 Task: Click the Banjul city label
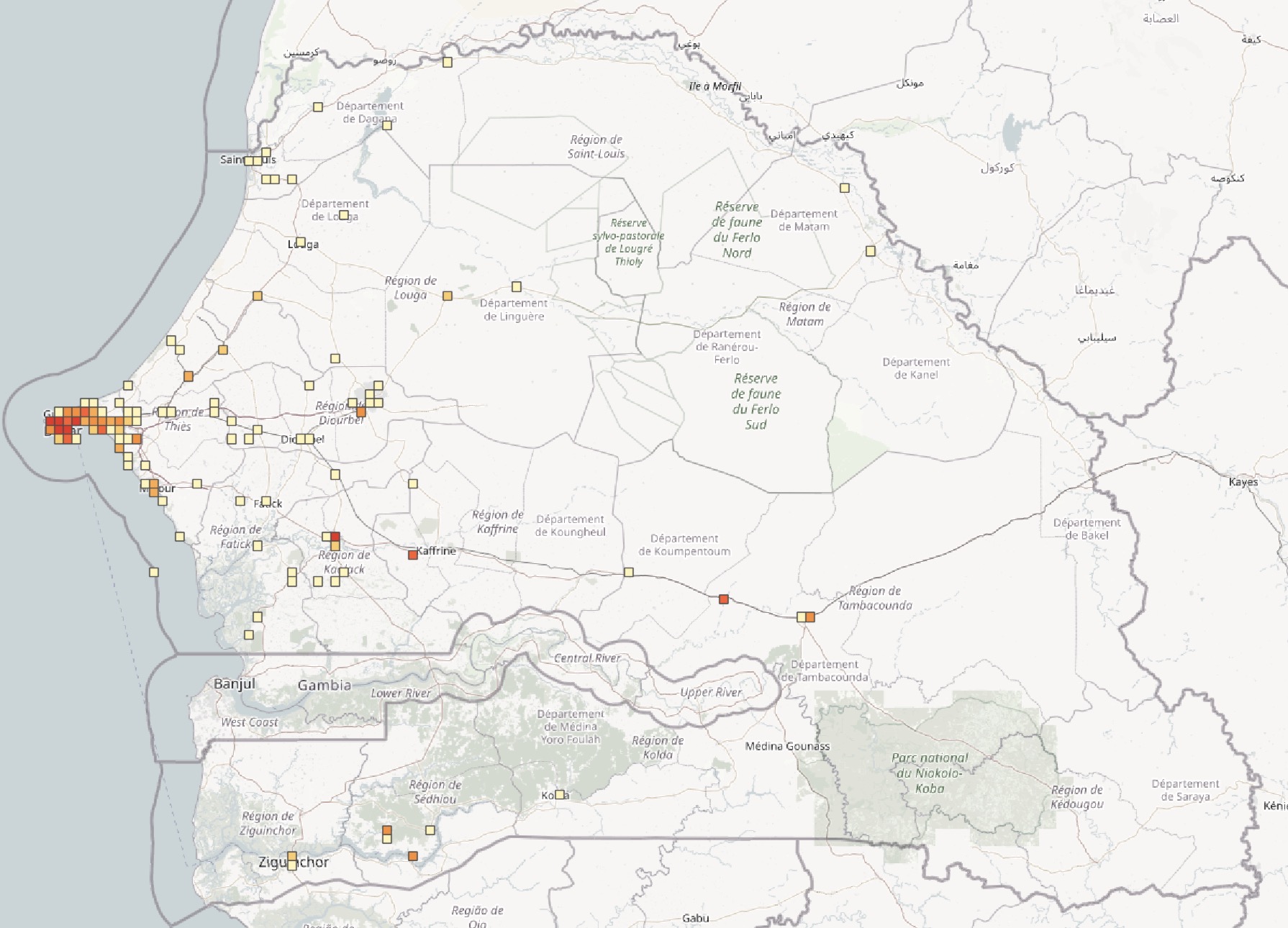tap(235, 683)
